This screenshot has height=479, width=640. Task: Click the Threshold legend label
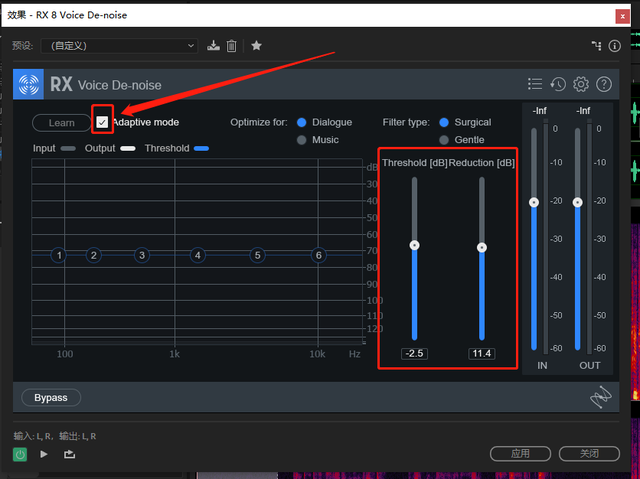pyautogui.click(x=167, y=148)
